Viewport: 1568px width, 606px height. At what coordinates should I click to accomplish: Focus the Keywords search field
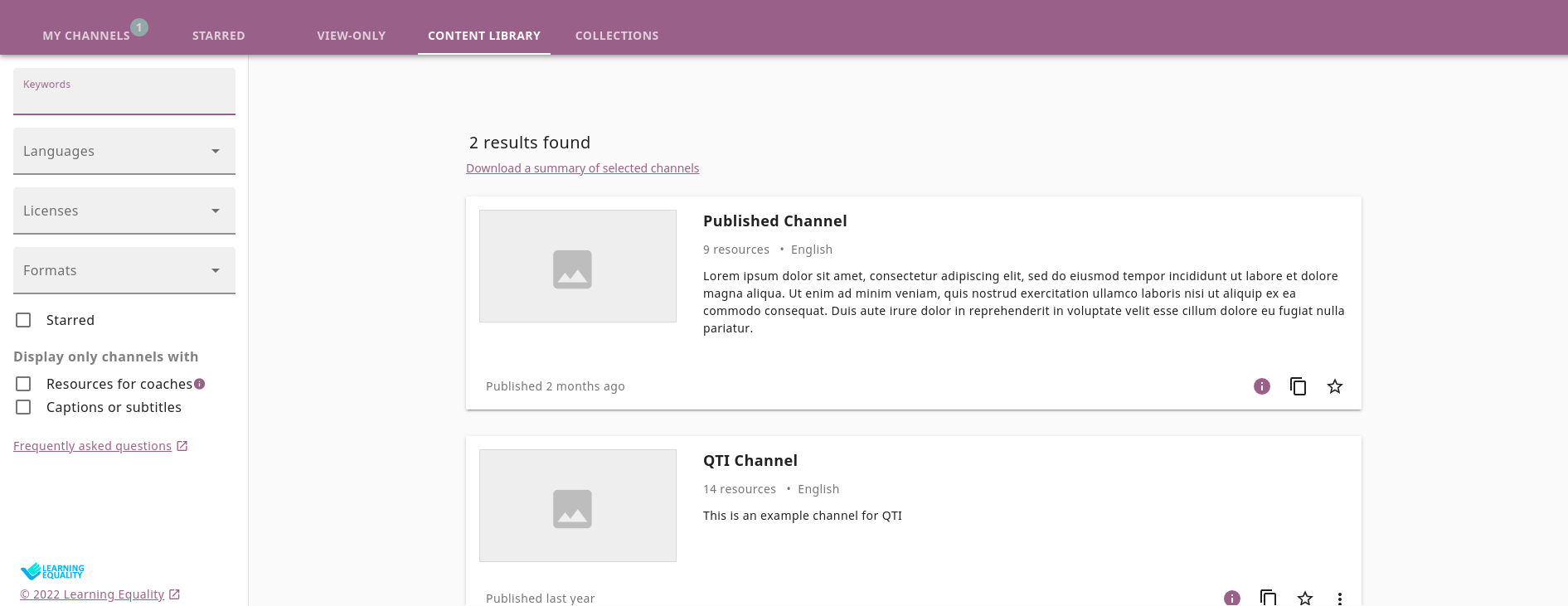click(x=124, y=91)
